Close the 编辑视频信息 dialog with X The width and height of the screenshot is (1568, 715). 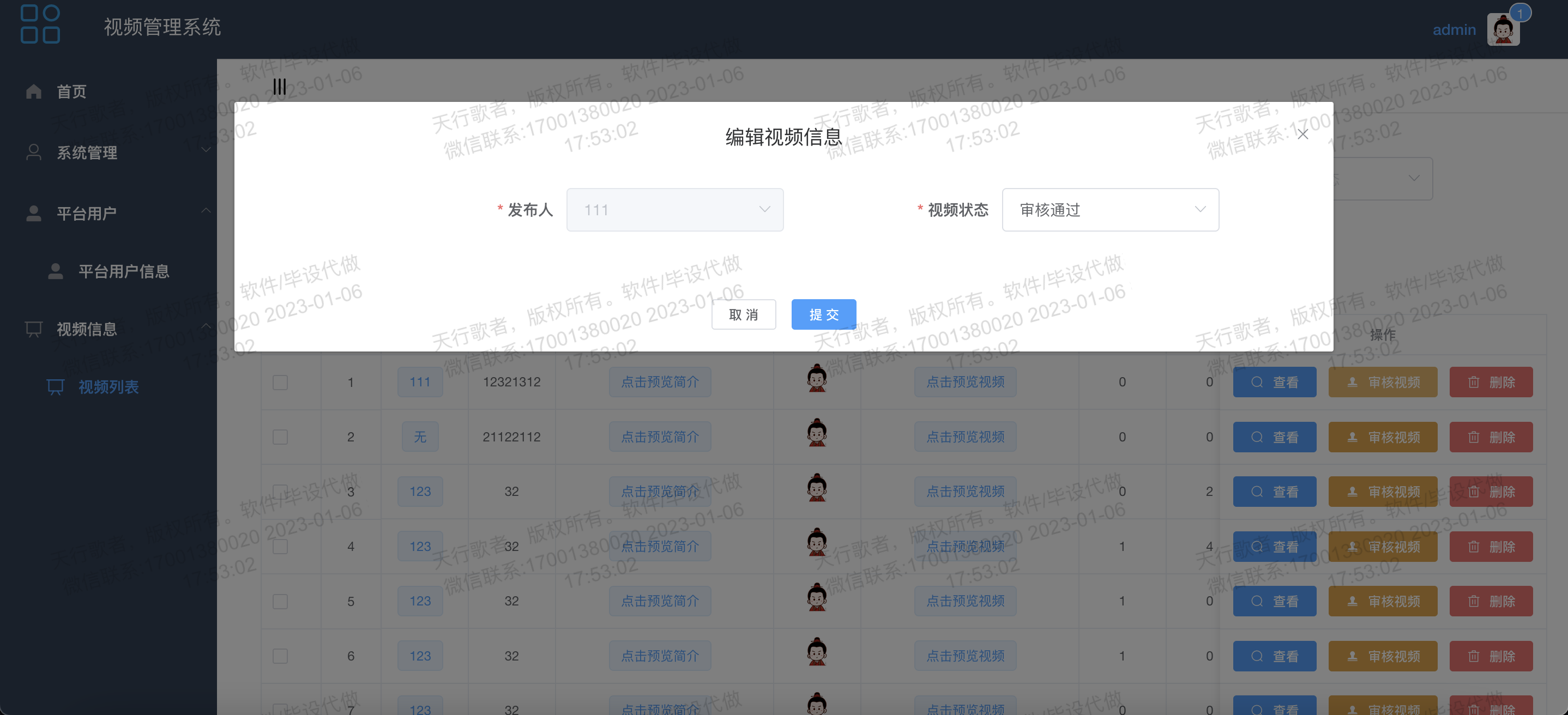coord(1302,135)
